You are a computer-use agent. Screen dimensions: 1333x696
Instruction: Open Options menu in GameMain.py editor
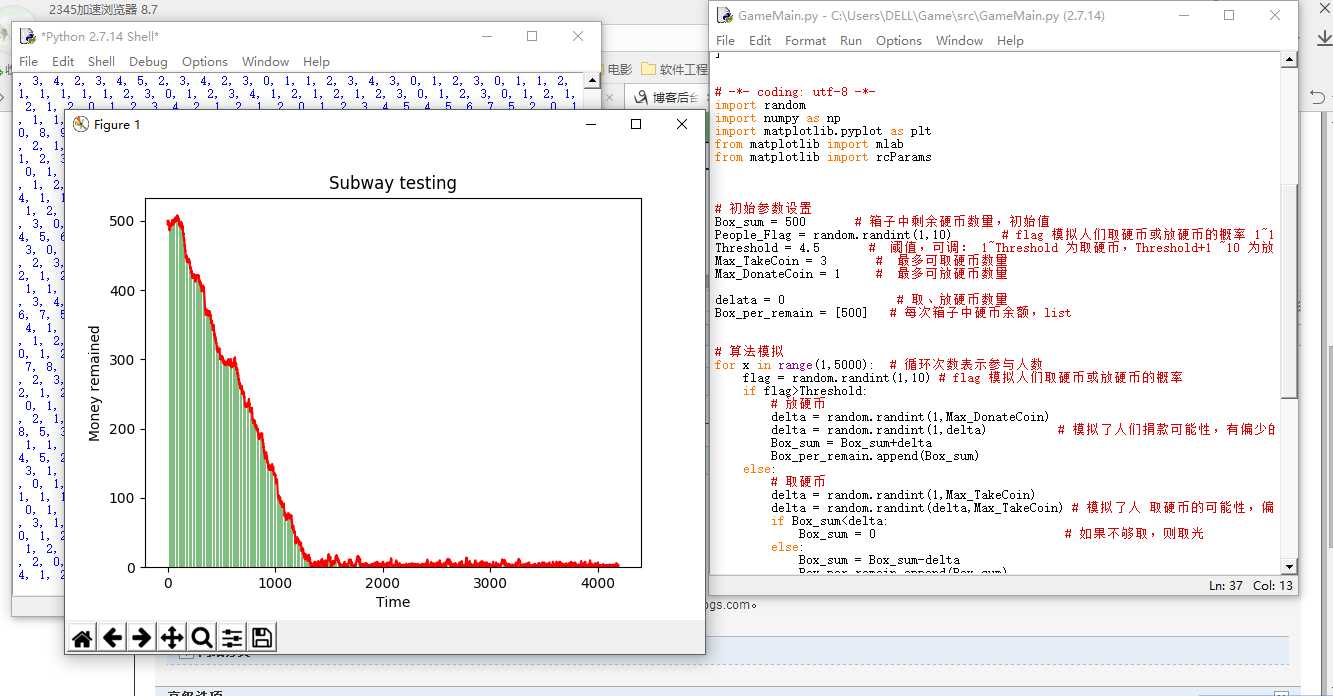(x=899, y=40)
